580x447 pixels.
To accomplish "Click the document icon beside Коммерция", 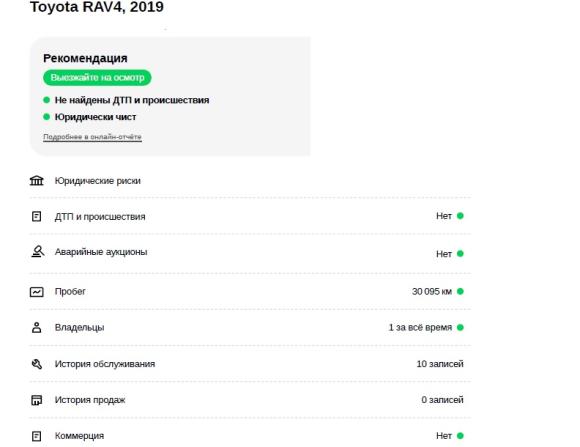I will (36, 436).
